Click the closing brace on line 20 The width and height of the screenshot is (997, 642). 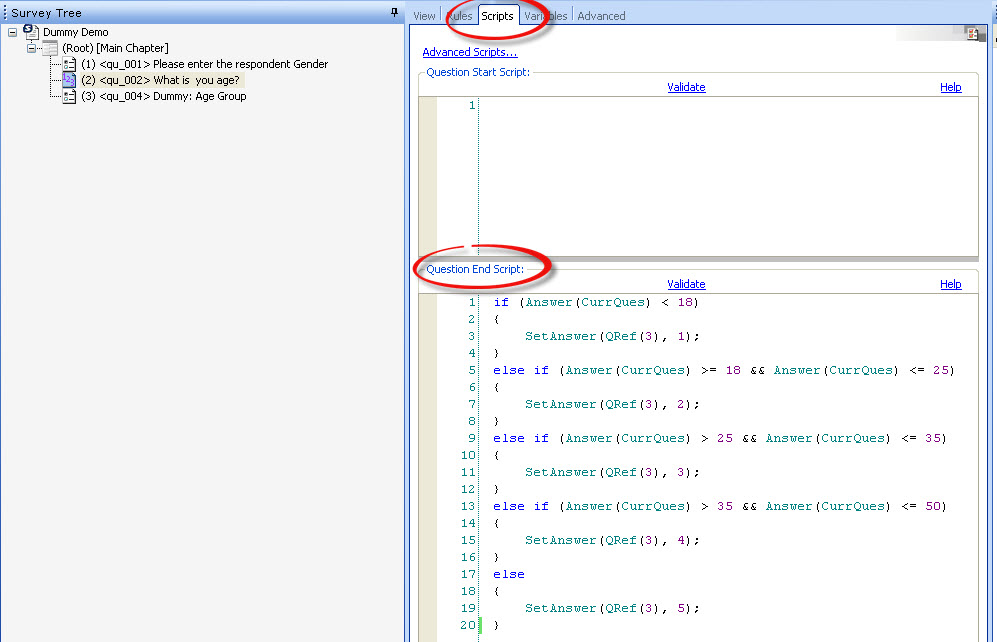coord(497,625)
